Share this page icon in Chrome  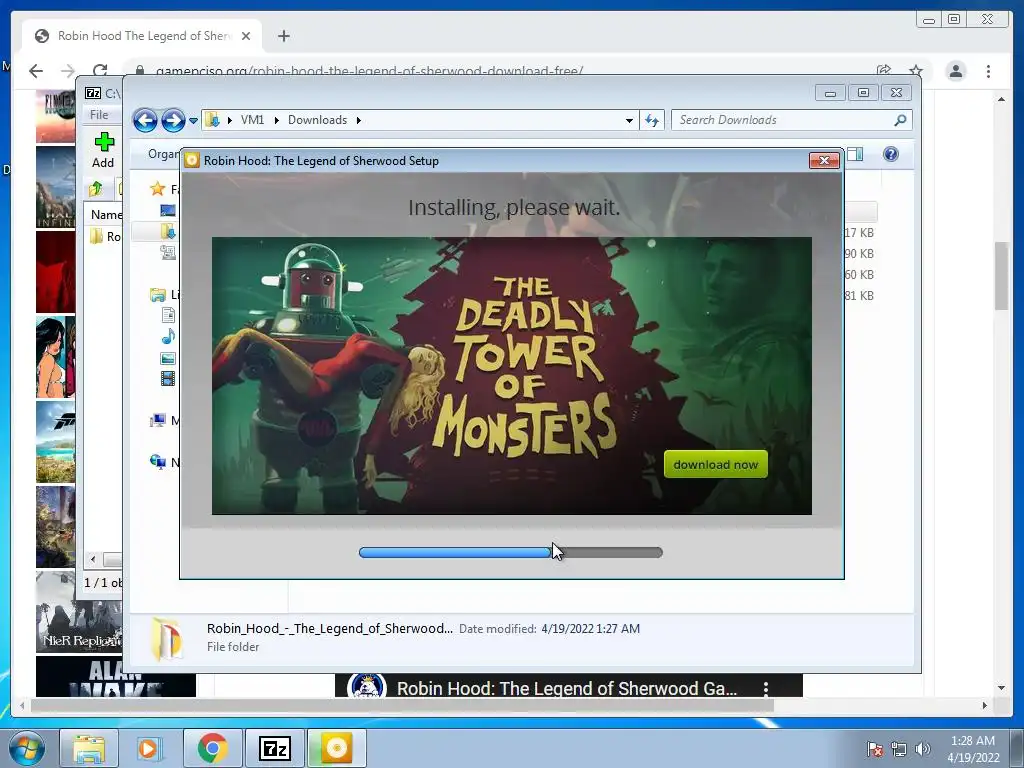point(884,71)
